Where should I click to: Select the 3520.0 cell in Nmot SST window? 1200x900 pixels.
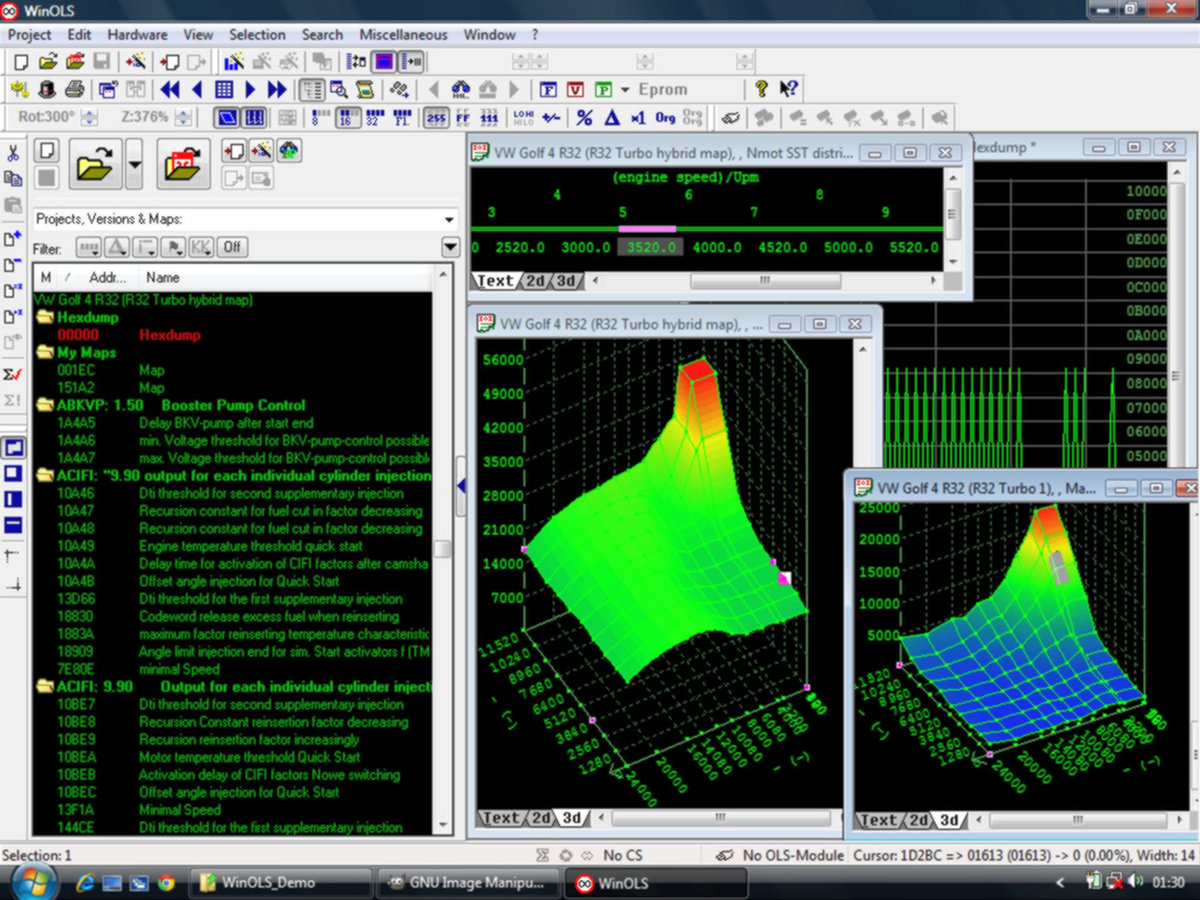[650, 247]
